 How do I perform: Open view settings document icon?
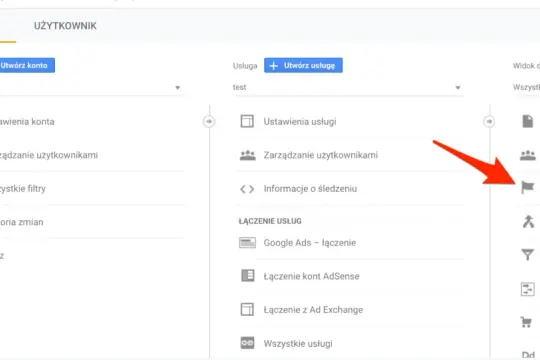[528, 121]
